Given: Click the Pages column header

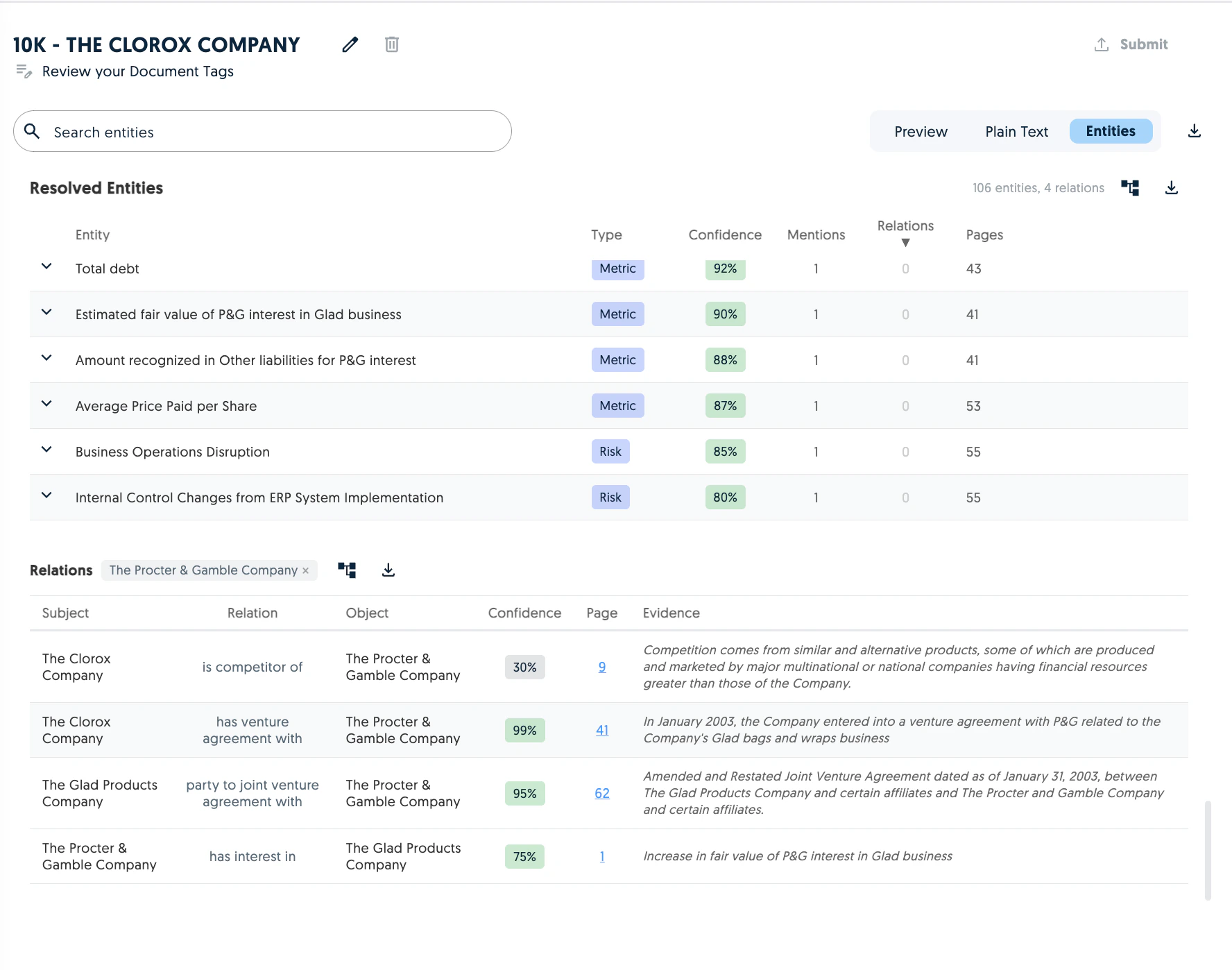Looking at the screenshot, I should pos(984,235).
